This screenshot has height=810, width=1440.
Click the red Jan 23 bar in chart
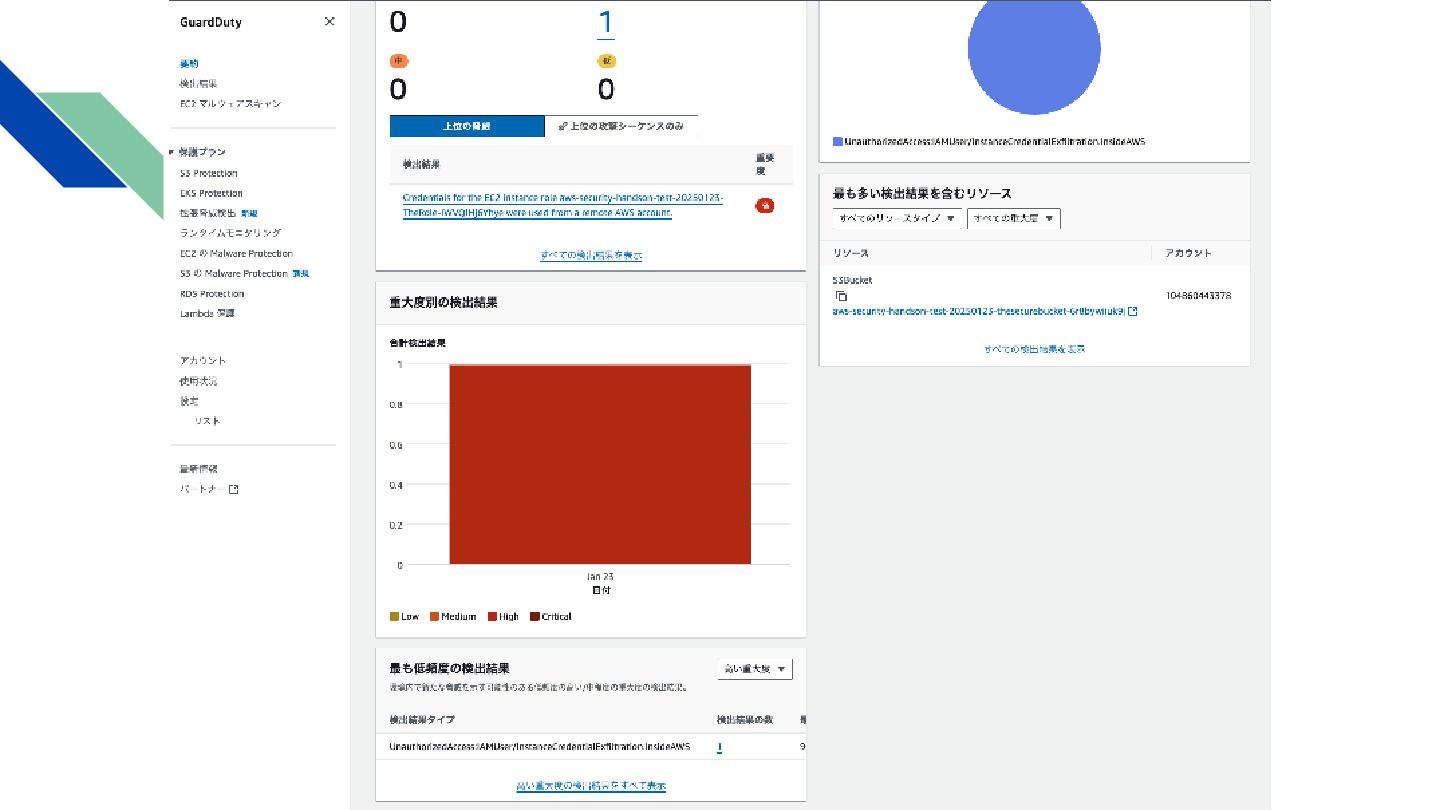tap(600, 465)
